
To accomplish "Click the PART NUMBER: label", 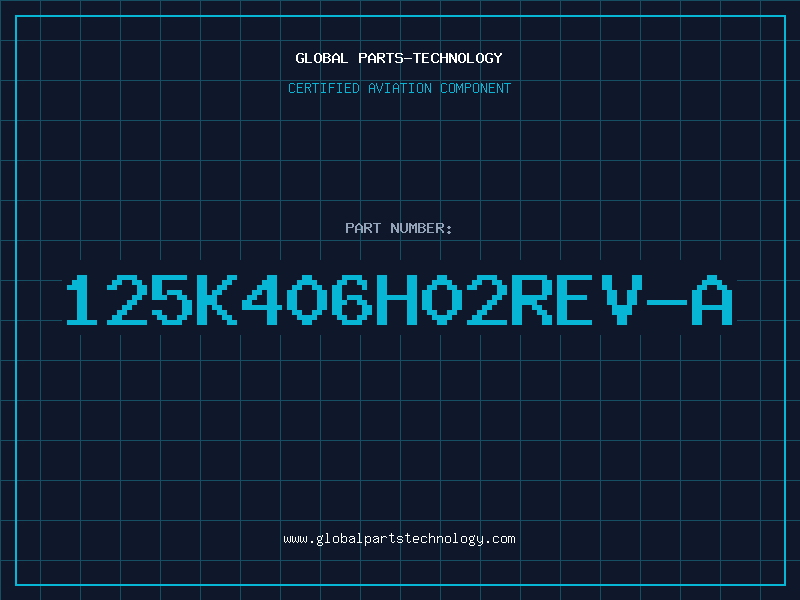I will click(399, 228).
